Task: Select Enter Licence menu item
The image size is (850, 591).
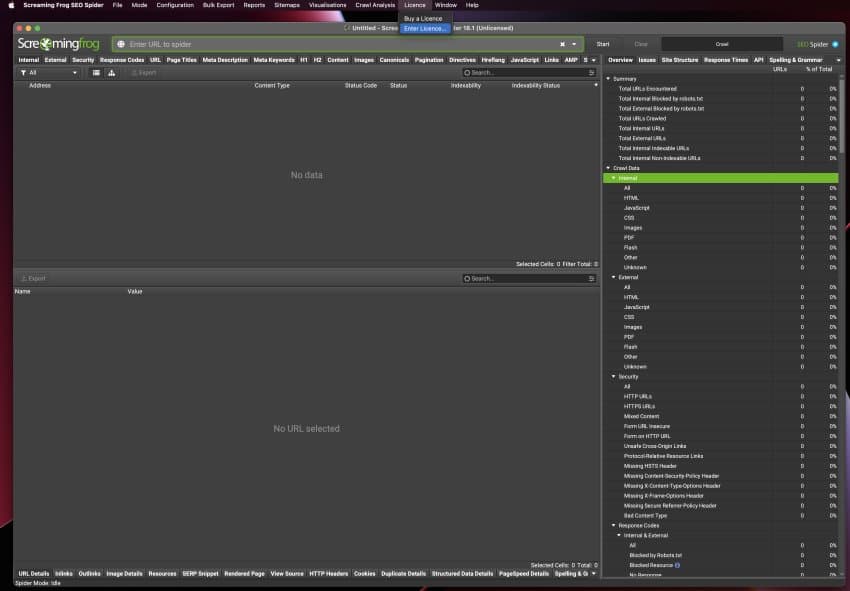Action: 426,28
